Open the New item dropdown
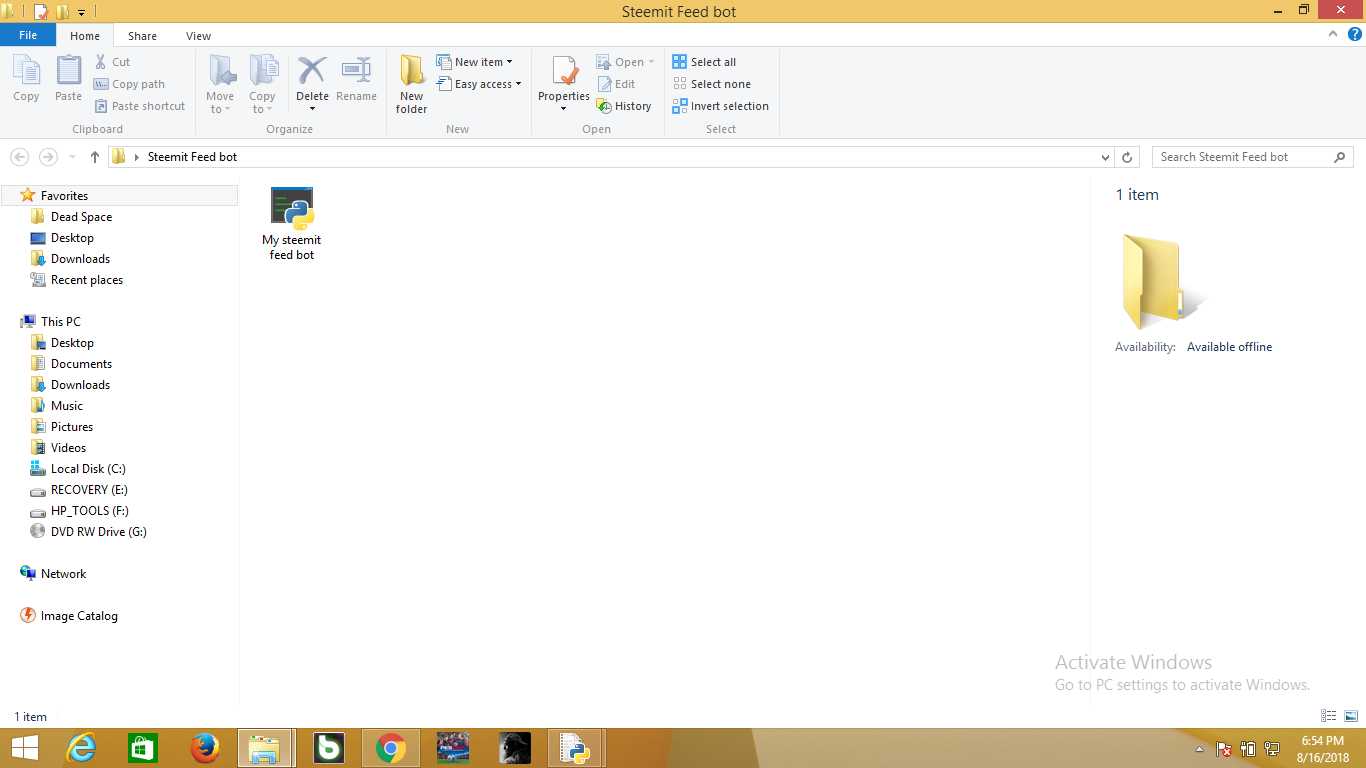This screenshot has height=768, width=1366. (475, 62)
